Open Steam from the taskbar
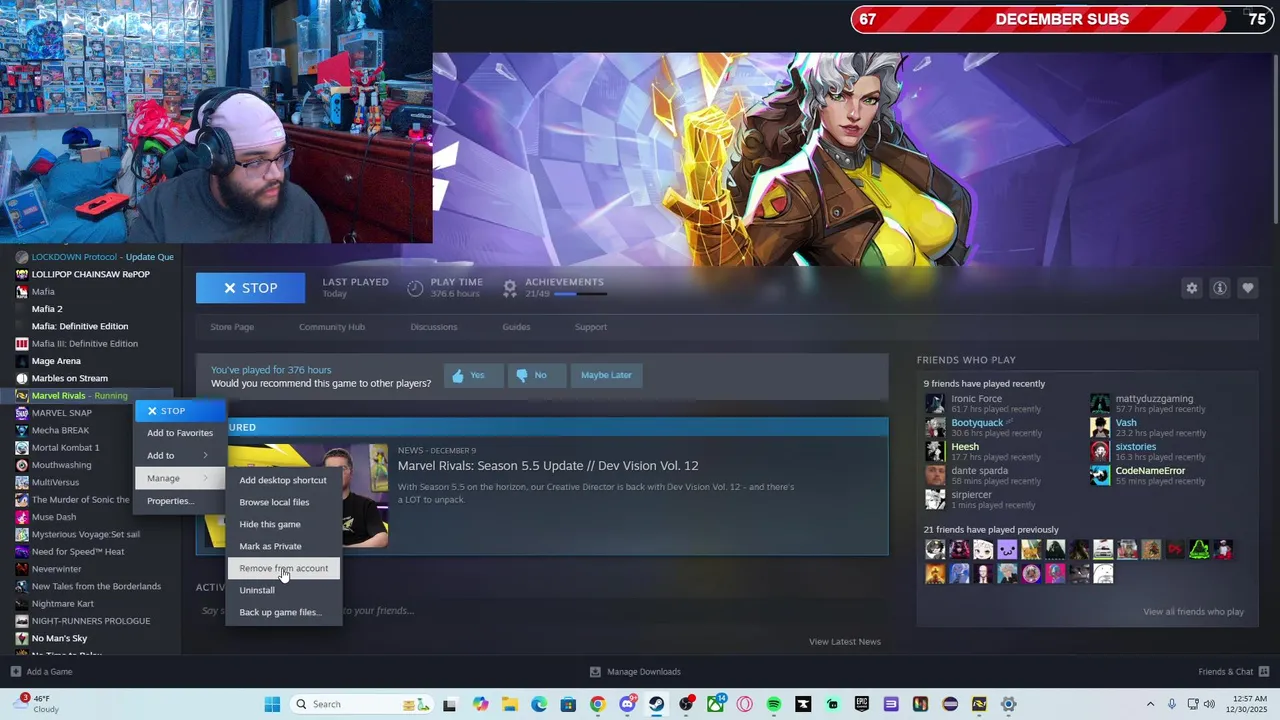 657,704
